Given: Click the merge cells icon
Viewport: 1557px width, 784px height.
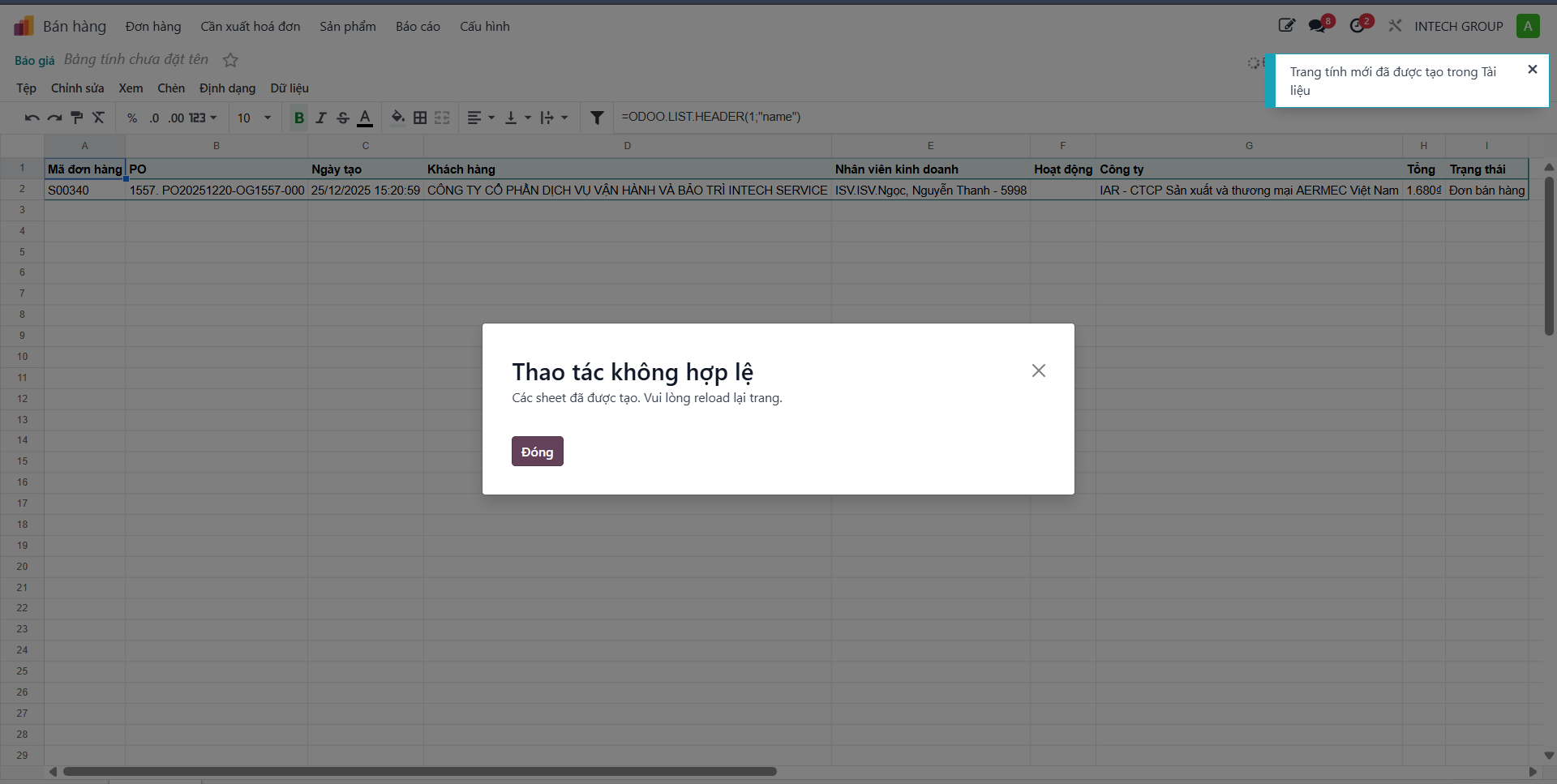Looking at the screenshot, I should (442, 118).
